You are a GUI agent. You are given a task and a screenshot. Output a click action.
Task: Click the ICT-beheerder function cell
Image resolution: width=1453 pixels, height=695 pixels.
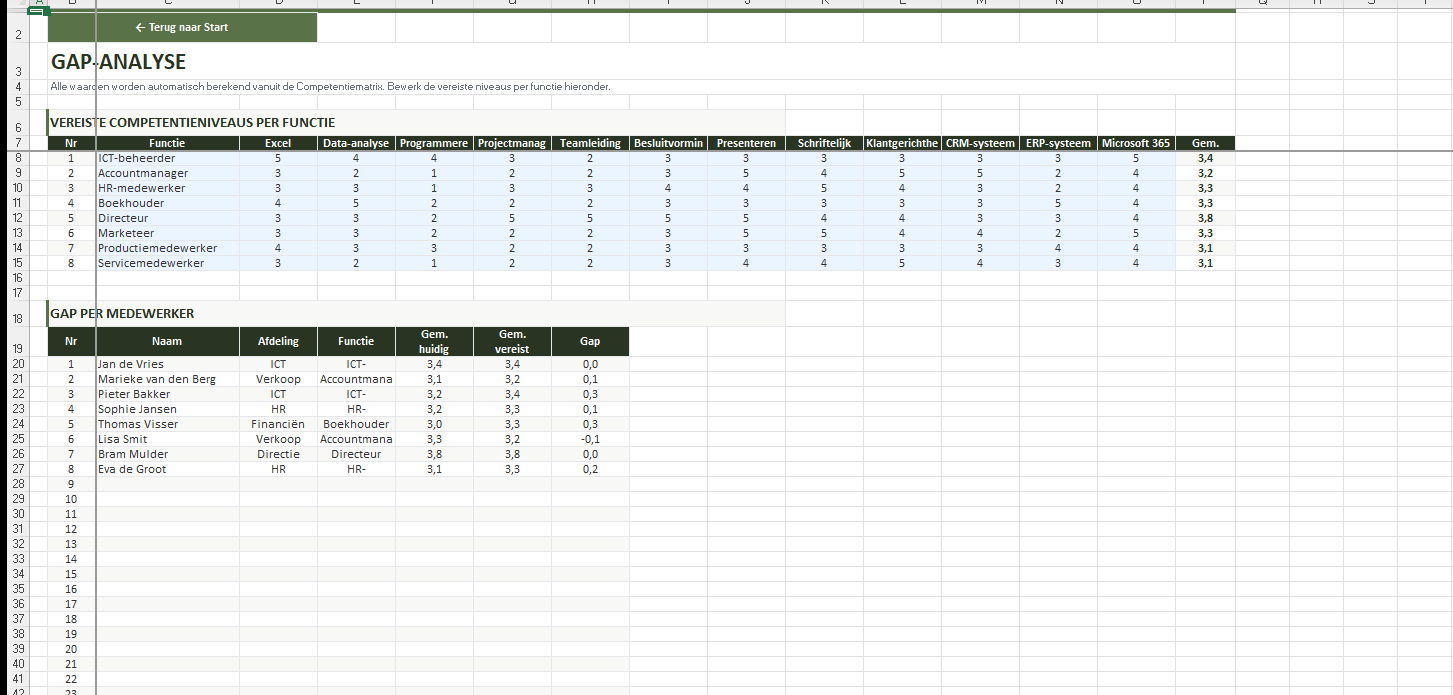point(137,158)
